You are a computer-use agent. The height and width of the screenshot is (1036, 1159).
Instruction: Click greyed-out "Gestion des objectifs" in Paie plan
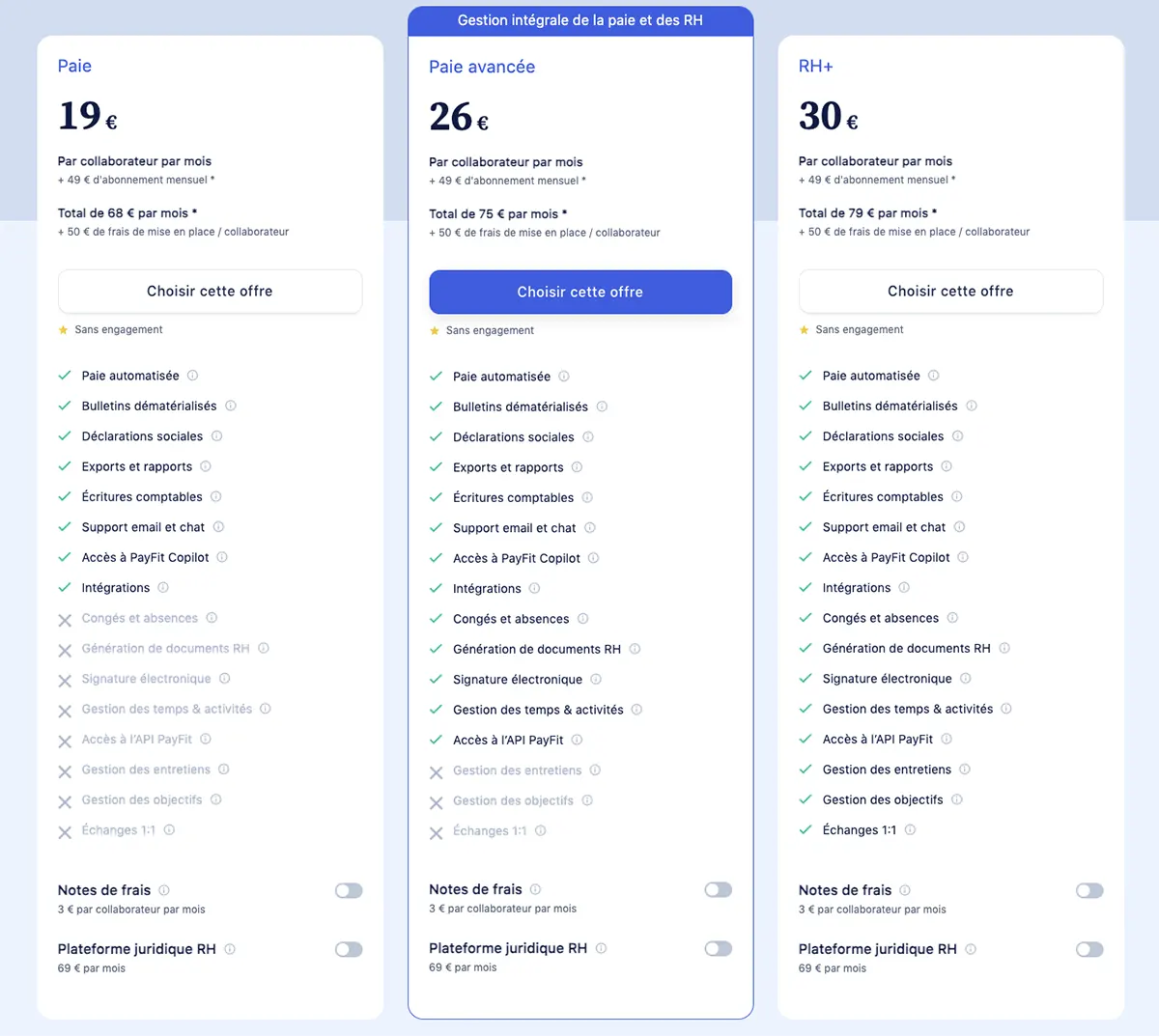click(x=142, y=799)
